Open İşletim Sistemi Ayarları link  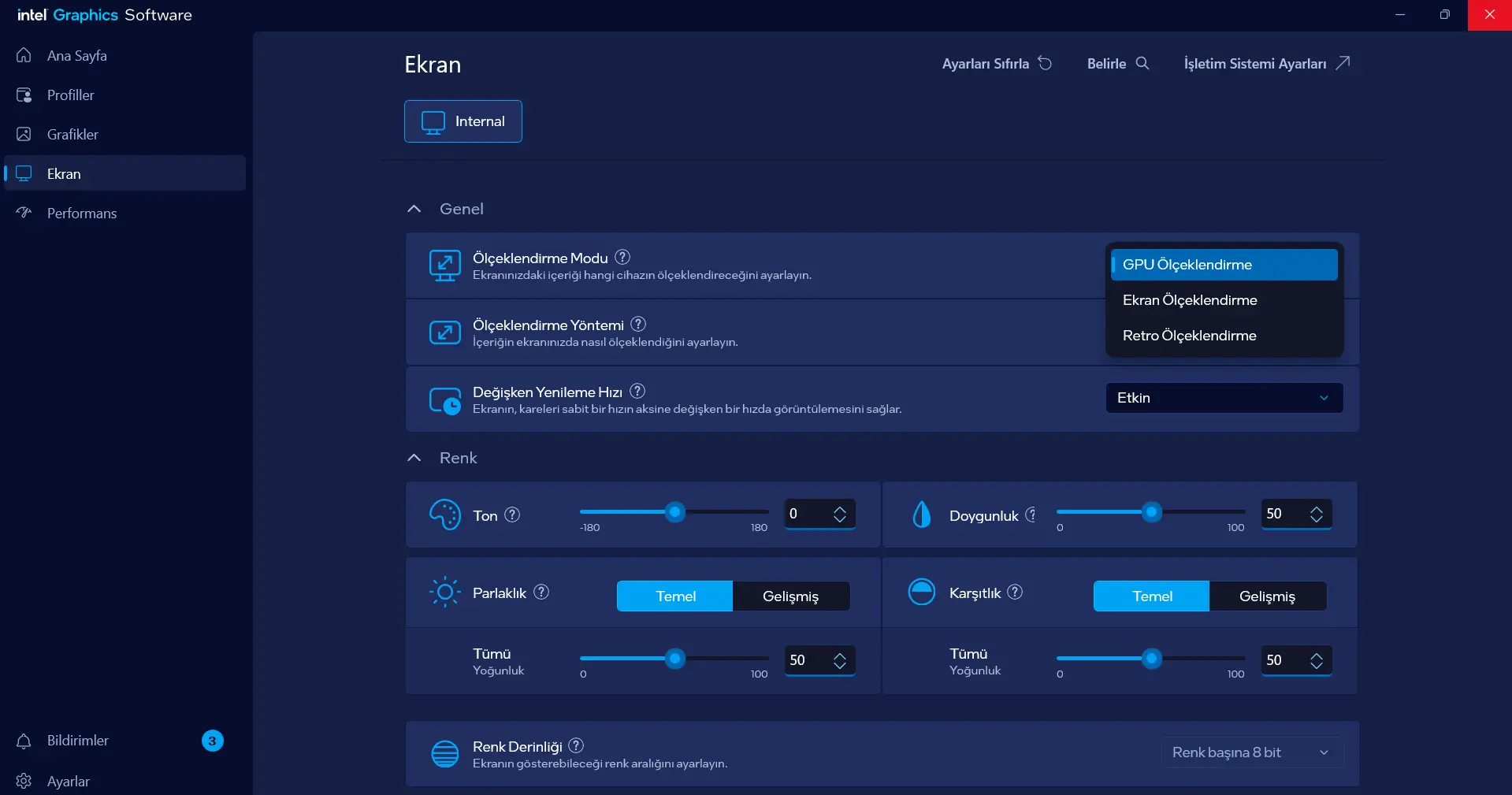click(x=1267, y=63)
